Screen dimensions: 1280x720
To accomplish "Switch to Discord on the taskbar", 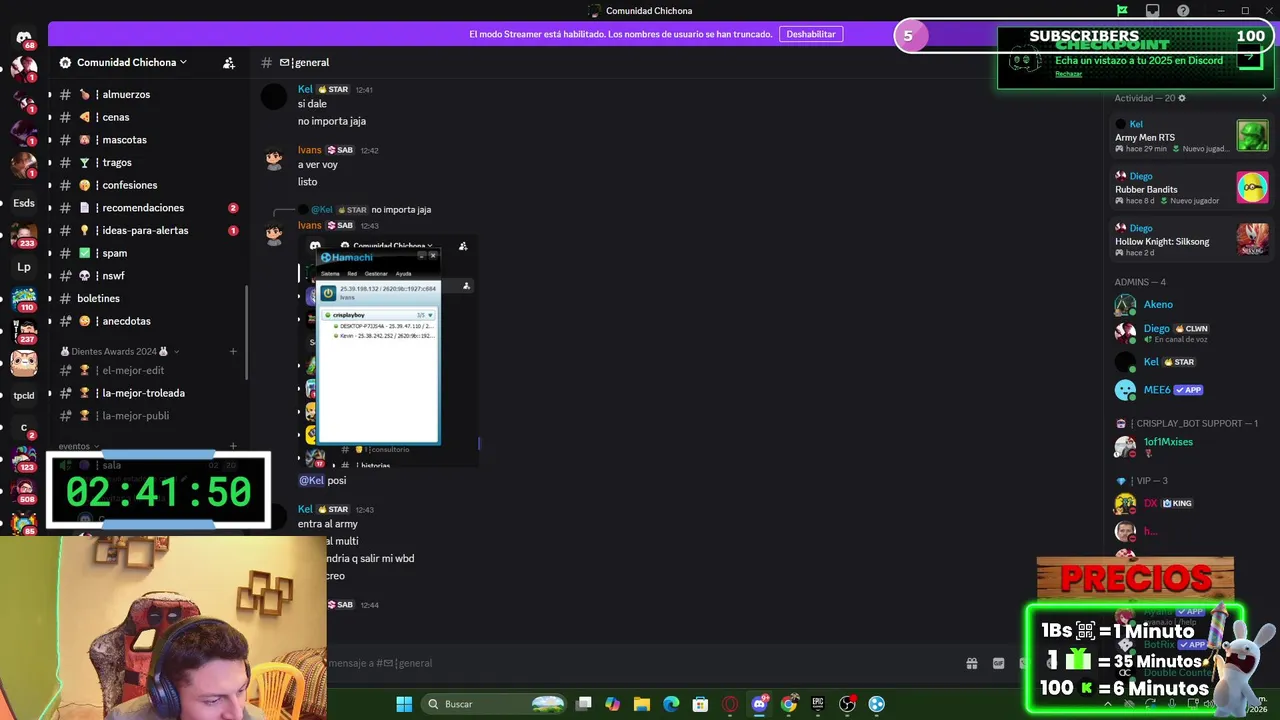I will click(x=759, y=704).
